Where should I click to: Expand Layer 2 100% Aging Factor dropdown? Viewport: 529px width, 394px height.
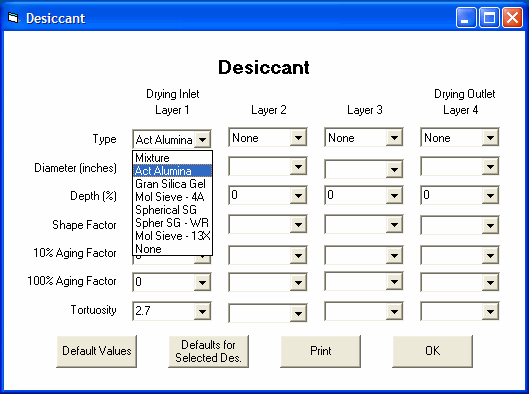coord(298,282)
